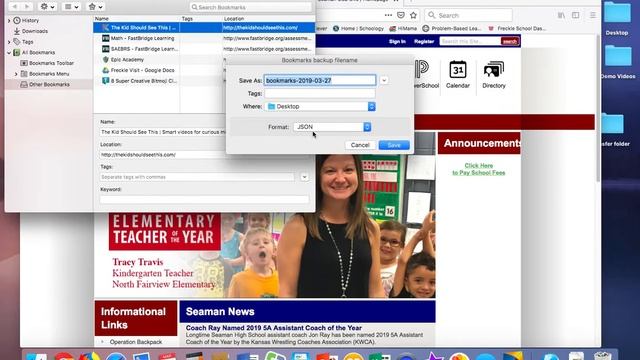The width and height of the screenshot is (640, 360).
Task: Expand save dialog with chevron beside filename
Action: (x=384, y=80)
